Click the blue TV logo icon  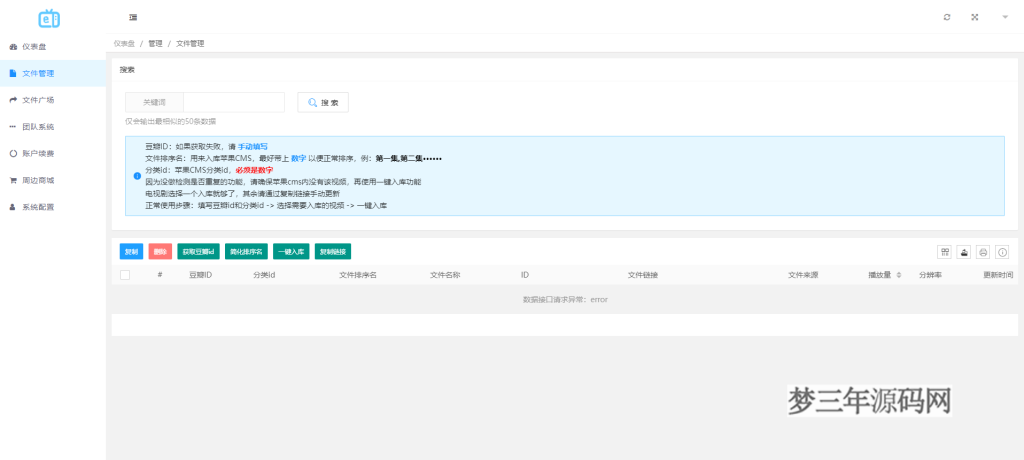[x=49, y=18]
